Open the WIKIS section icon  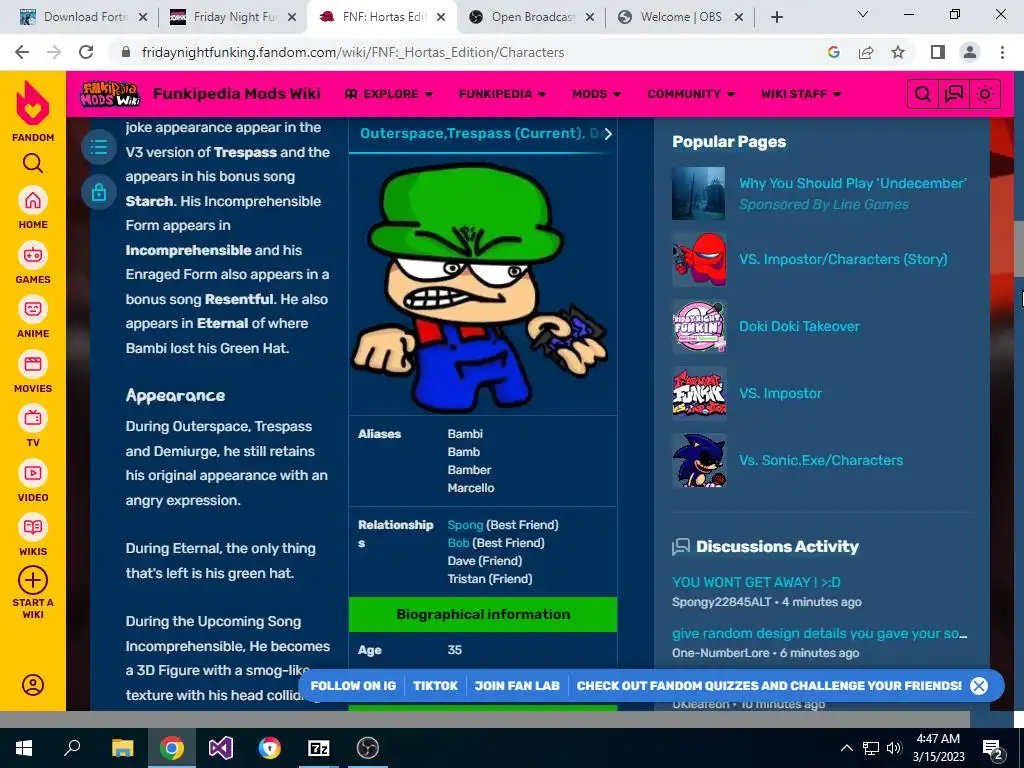pos(33,528)
